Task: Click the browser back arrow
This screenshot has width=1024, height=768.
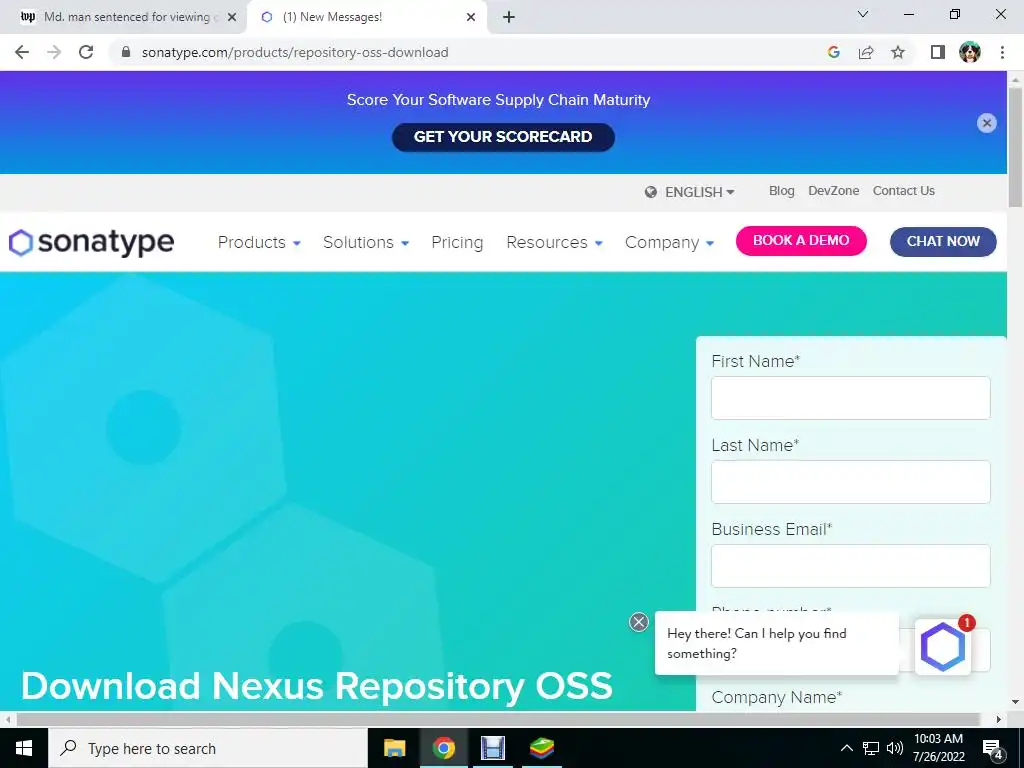Action: (22, 52)
